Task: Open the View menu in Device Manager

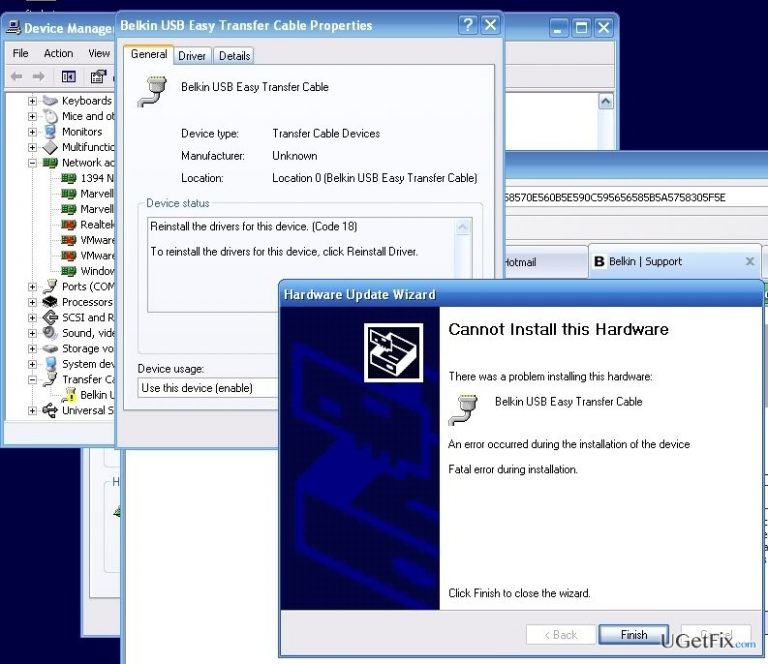Action: [x=99, y=53]
